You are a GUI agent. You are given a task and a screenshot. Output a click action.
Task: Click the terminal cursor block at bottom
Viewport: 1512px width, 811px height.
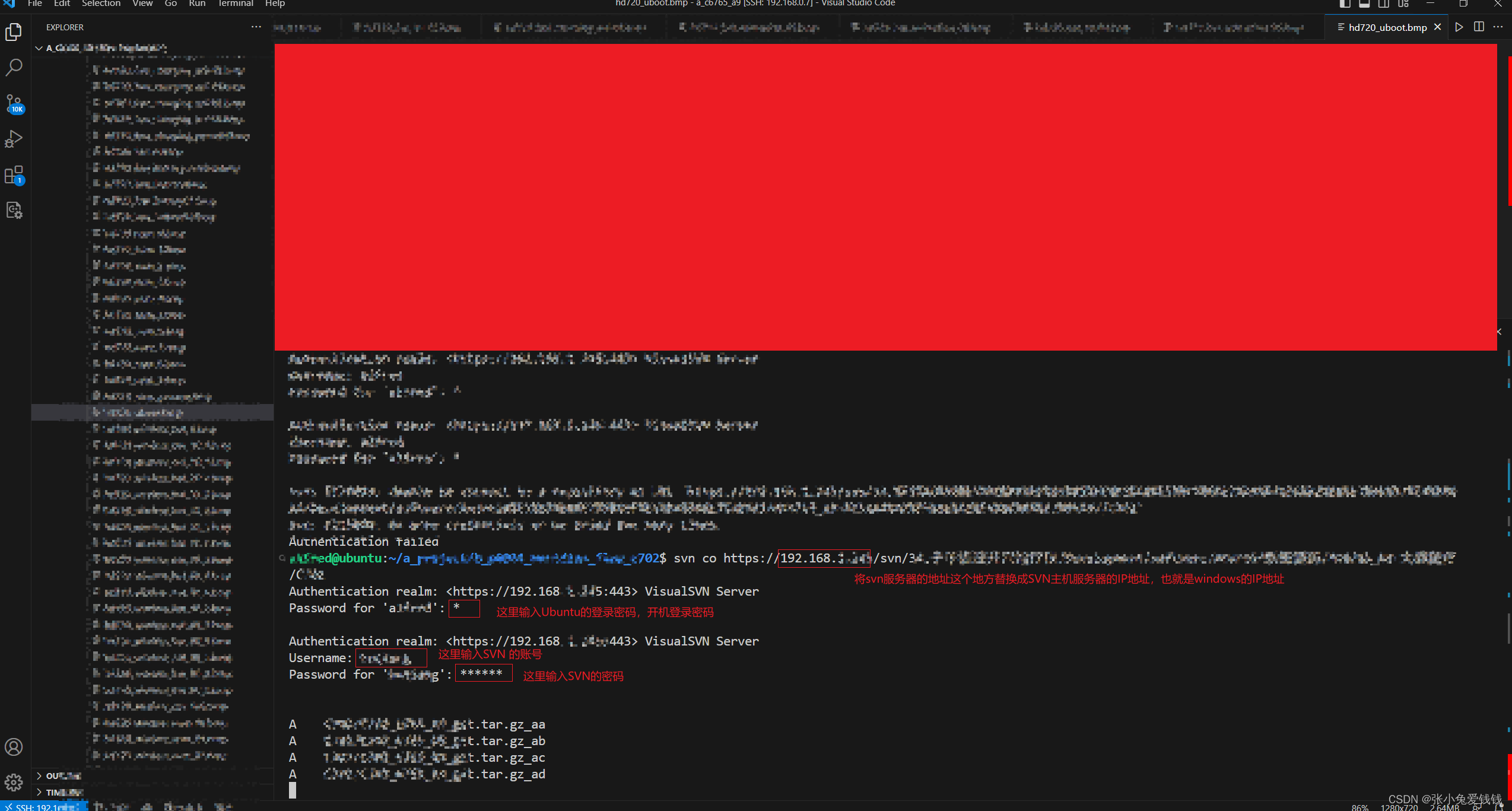[293, 790]
